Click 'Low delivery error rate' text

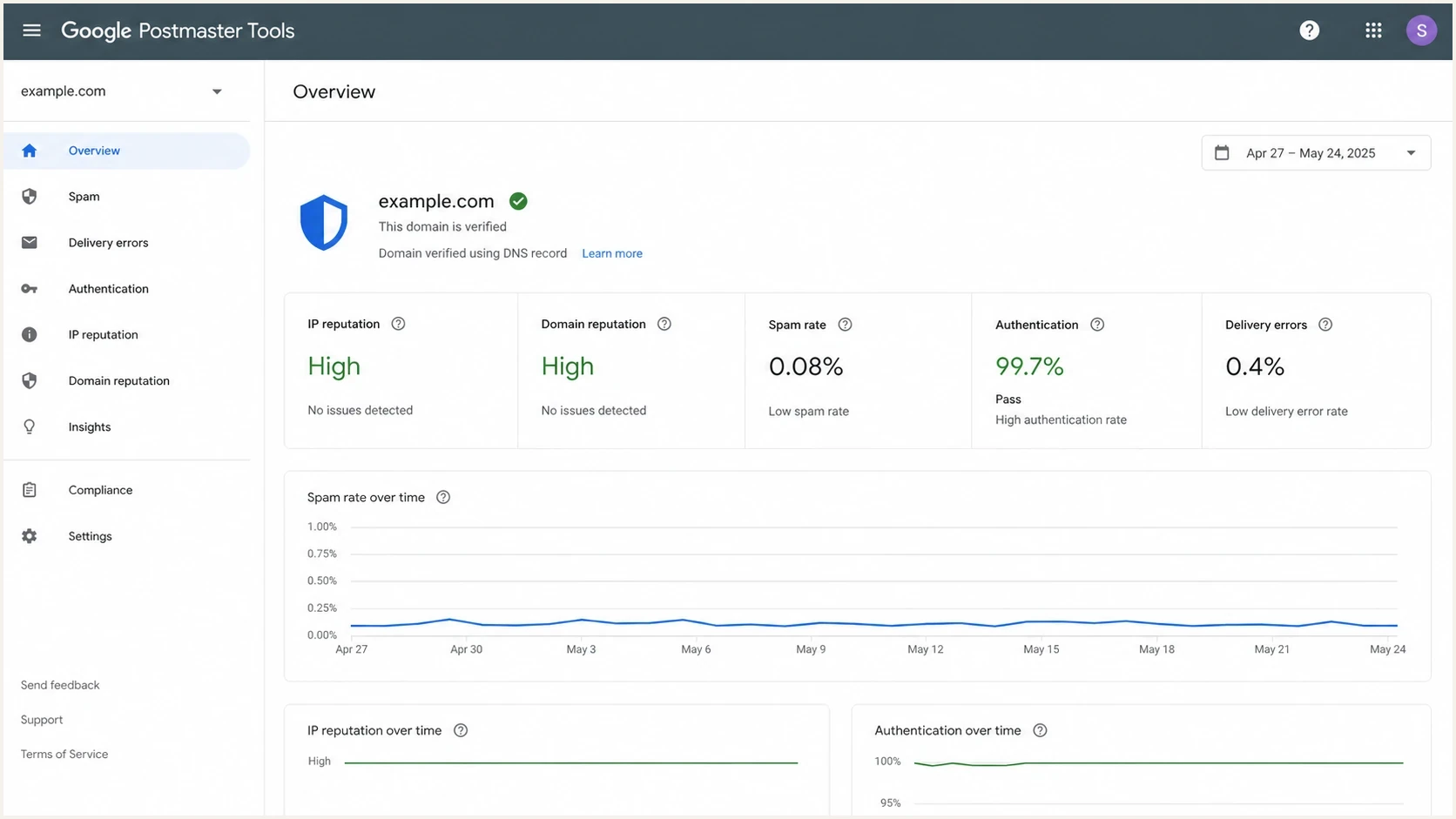[x=1286, y=412]
